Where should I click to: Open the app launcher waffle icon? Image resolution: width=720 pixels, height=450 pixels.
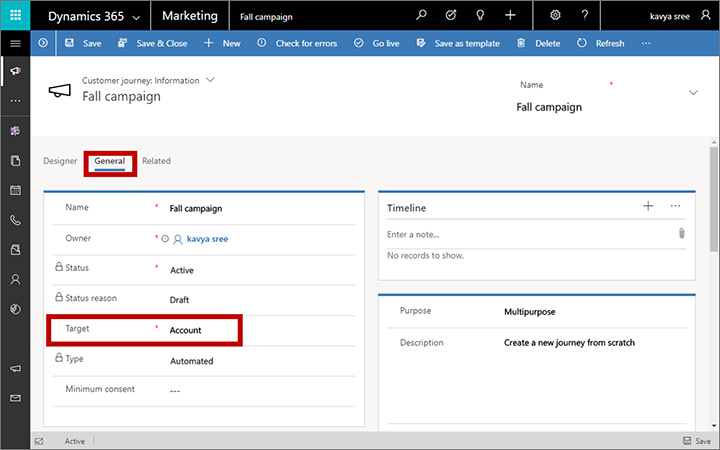coord(16,15)
